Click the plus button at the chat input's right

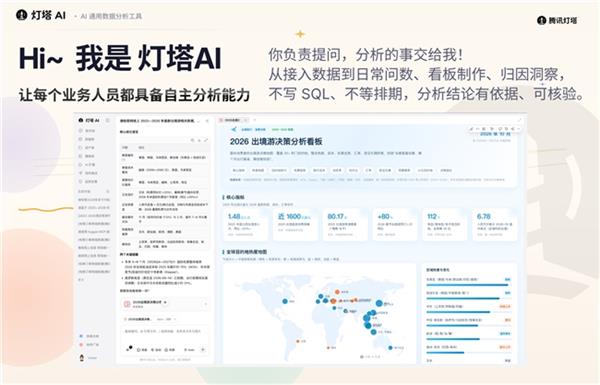click(x=203, y=349)
